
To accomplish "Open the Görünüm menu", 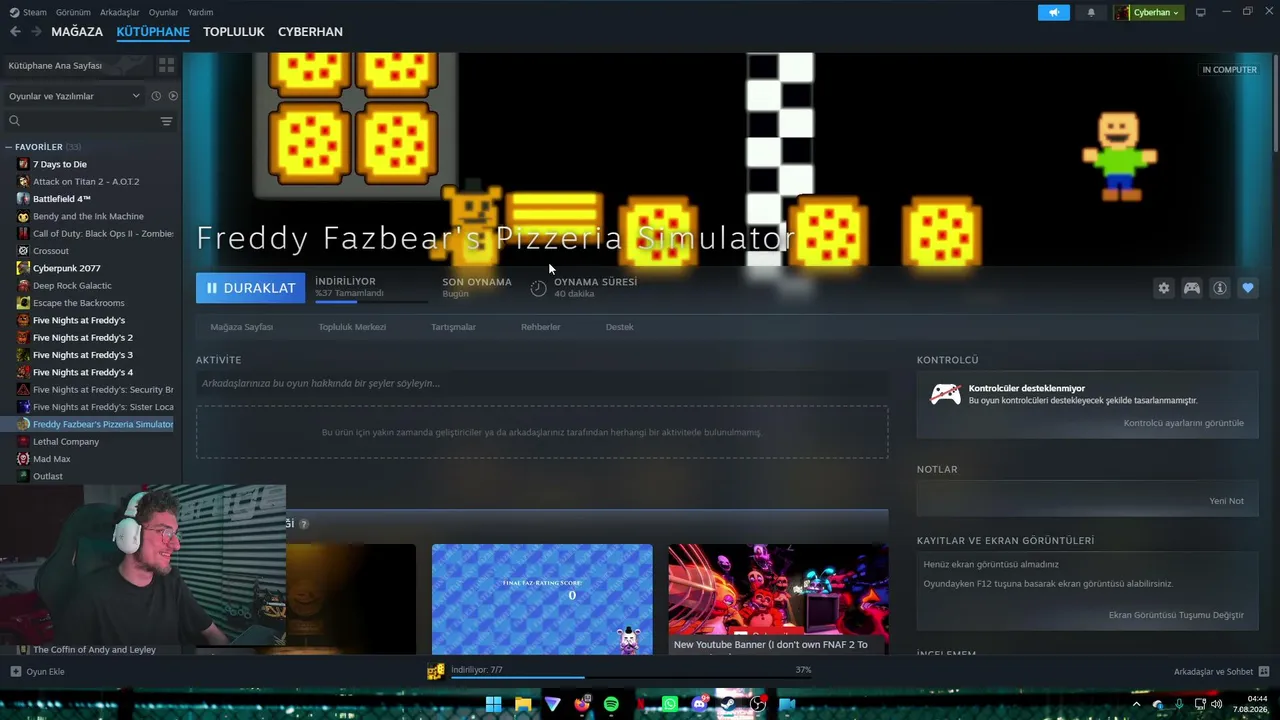I will click(73, 12).
